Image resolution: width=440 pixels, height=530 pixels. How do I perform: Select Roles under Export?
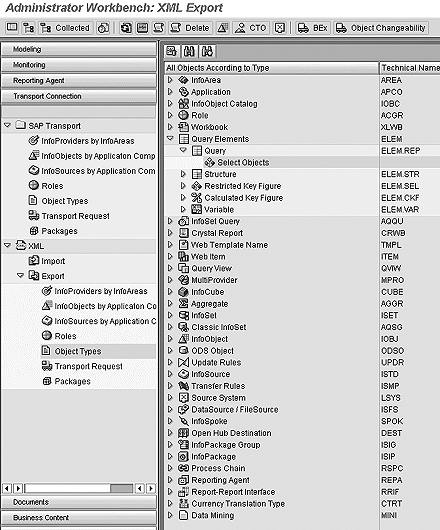[65, 336]
